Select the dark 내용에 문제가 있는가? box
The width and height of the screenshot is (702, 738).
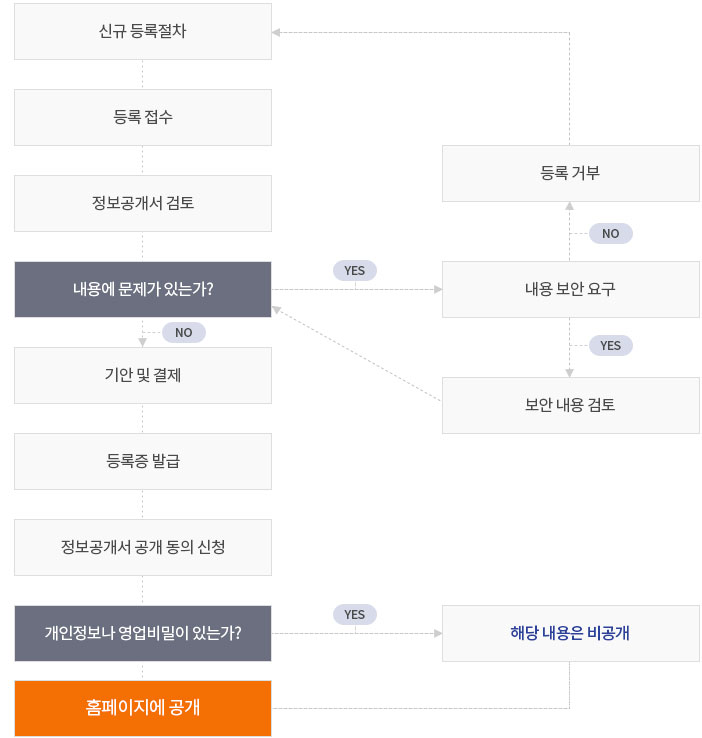click(143, 289)
